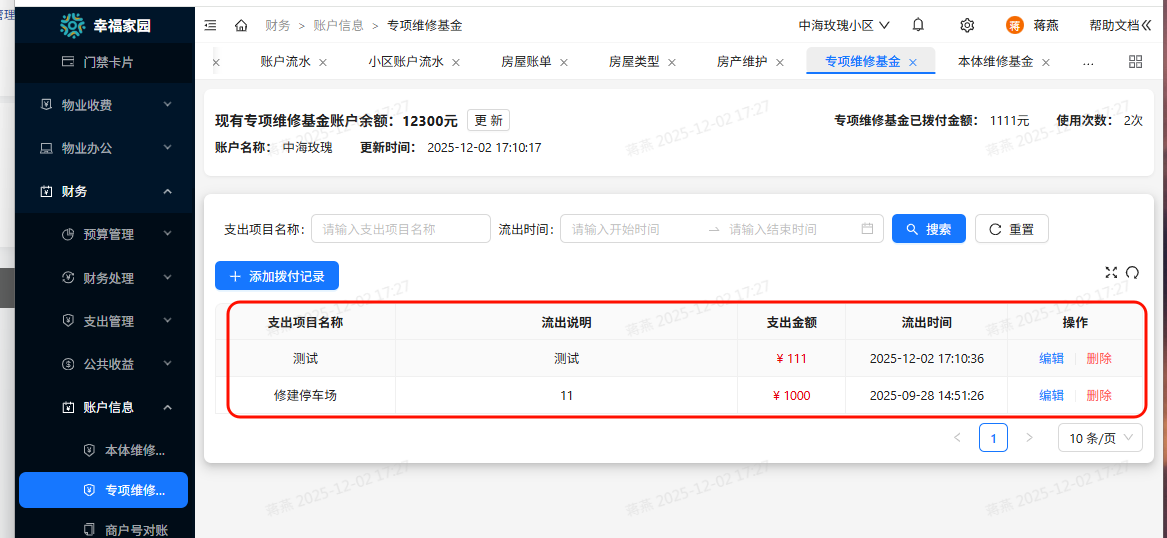Go to pagination page 1

pos(994,438)
